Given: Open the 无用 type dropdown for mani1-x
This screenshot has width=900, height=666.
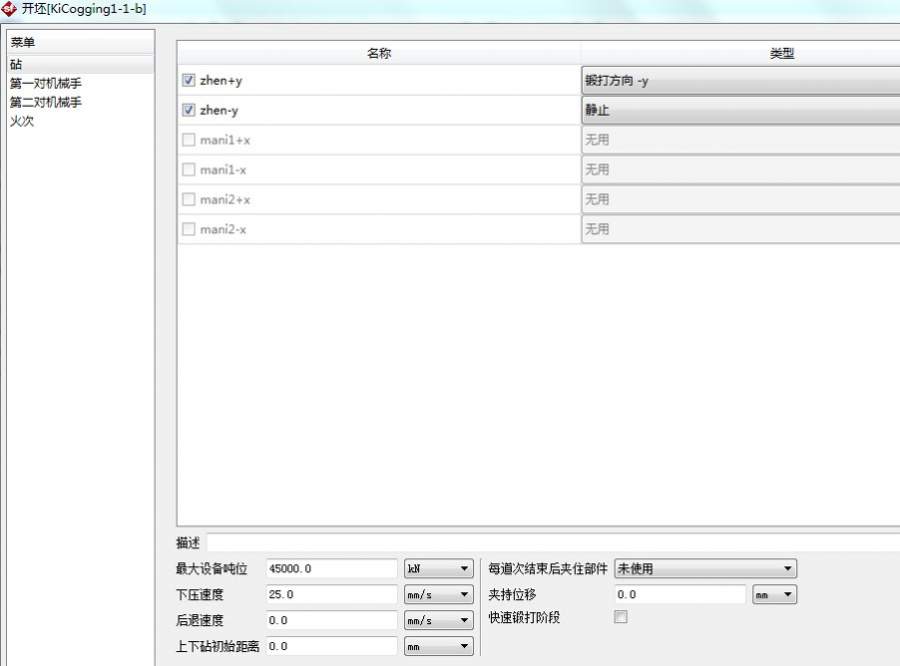Looking at the screenshot, I should pos(740,169).
